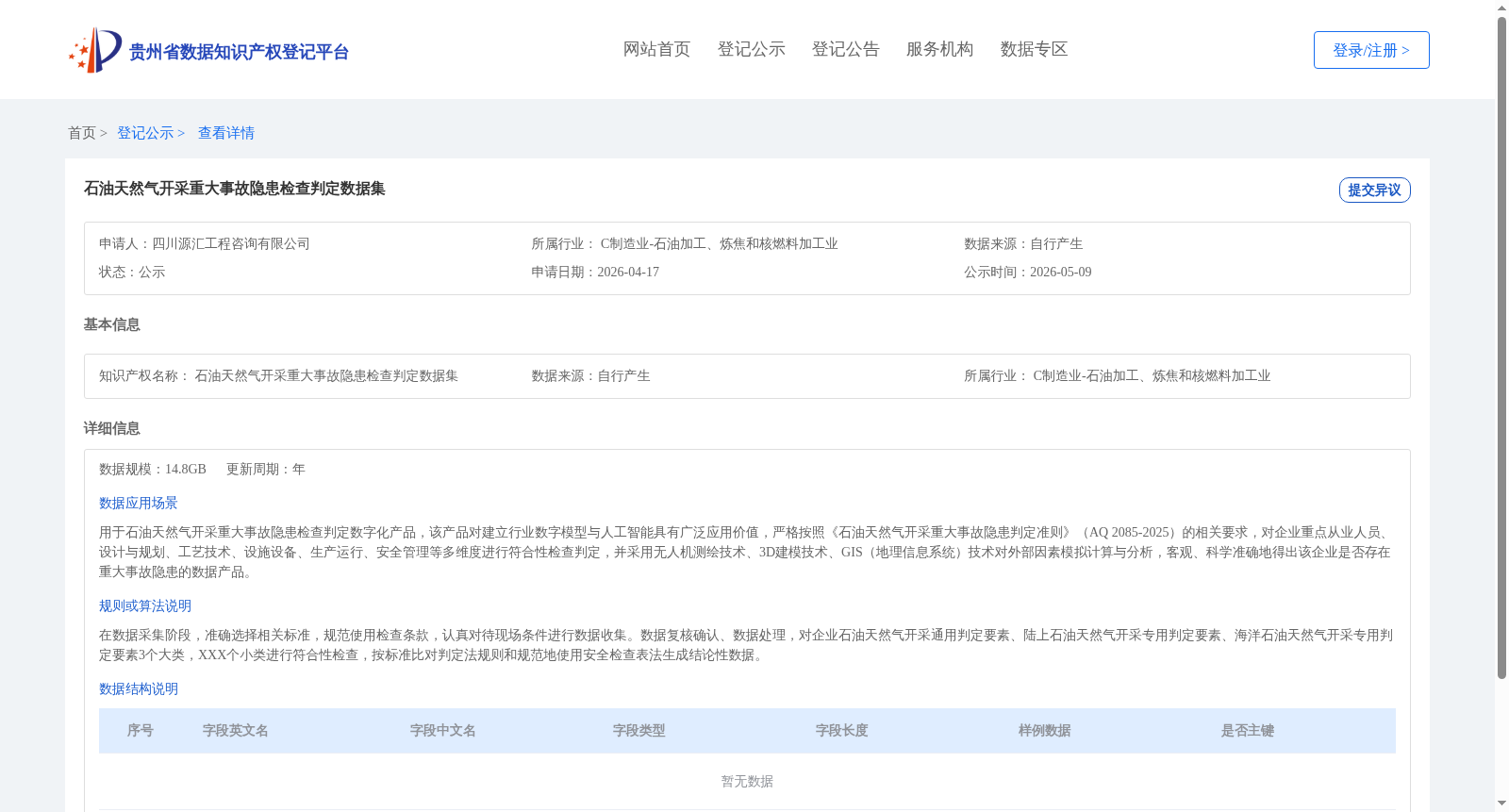The image size is (1509, 812).
Task: Click applicant text 四川源汇工程咨询有限公司
Action: pyautogui.click(x=231, y=244)
